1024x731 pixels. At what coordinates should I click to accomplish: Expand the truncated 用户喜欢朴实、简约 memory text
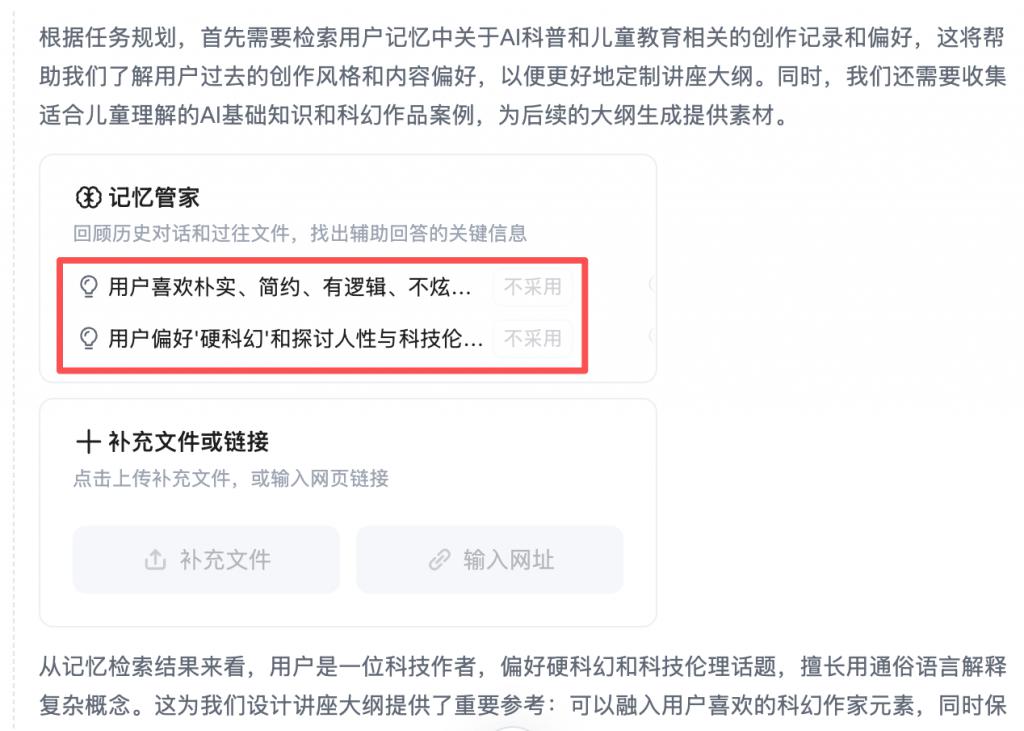coord(289,286)
